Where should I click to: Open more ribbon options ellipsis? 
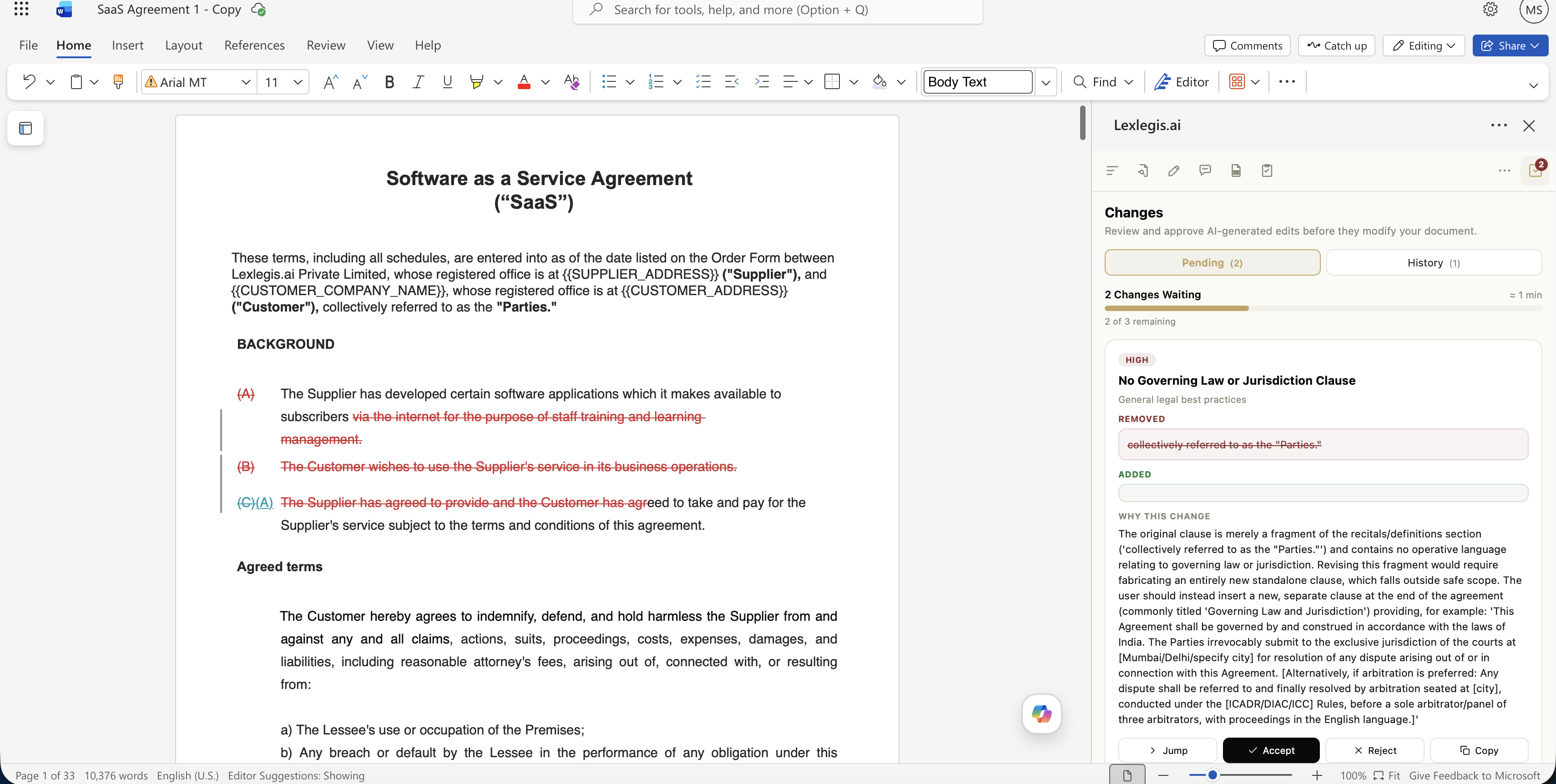pos(1287,81)
